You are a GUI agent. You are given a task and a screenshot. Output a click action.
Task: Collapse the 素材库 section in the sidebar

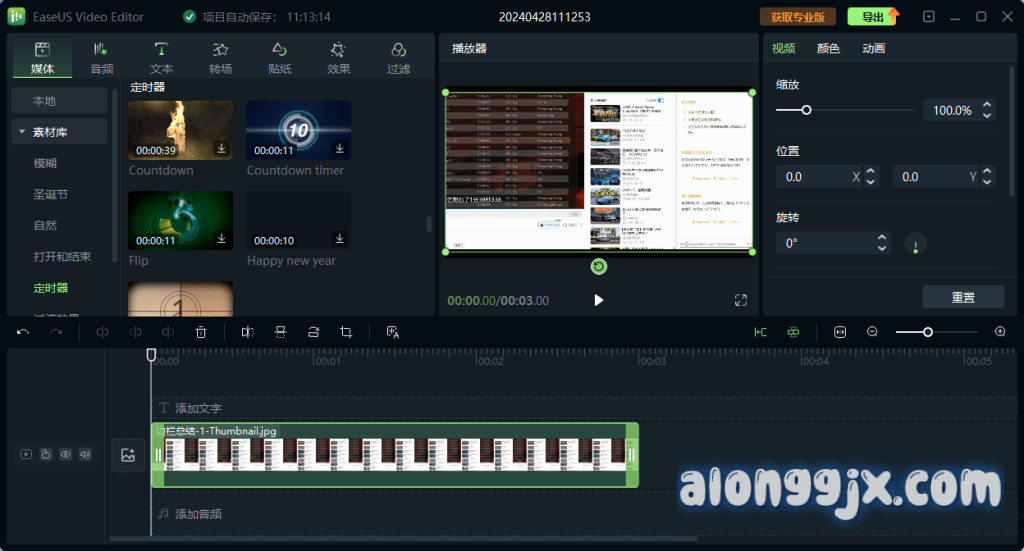point(21,132)
